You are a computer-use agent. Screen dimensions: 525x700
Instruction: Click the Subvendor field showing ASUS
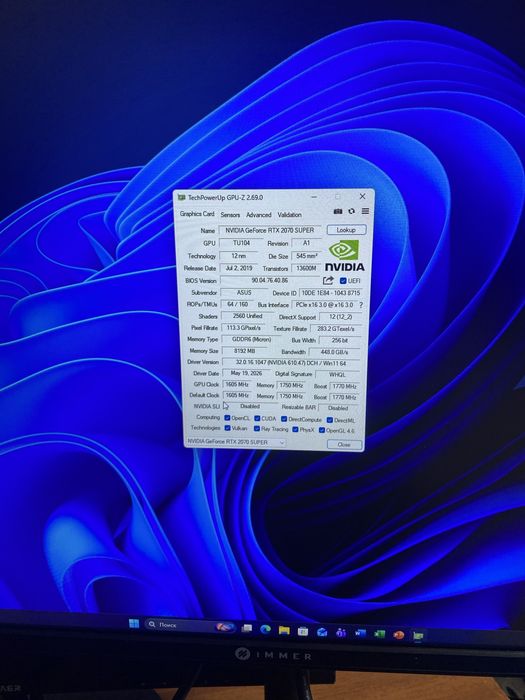click(x=244, y=292)
